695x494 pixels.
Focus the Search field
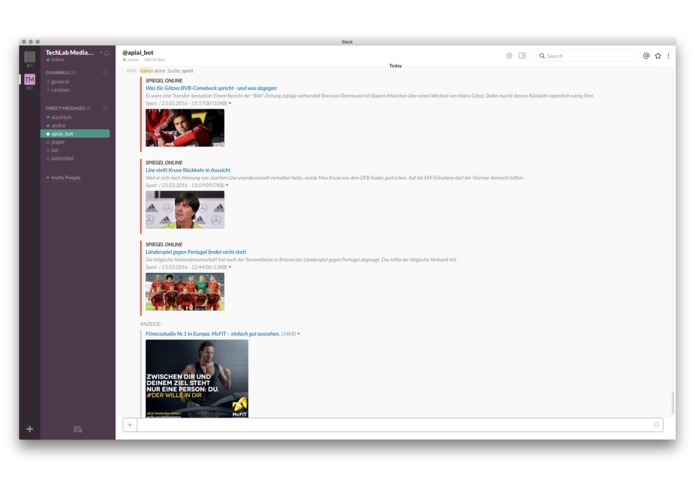pyautogui.click(x=587, y=56)
